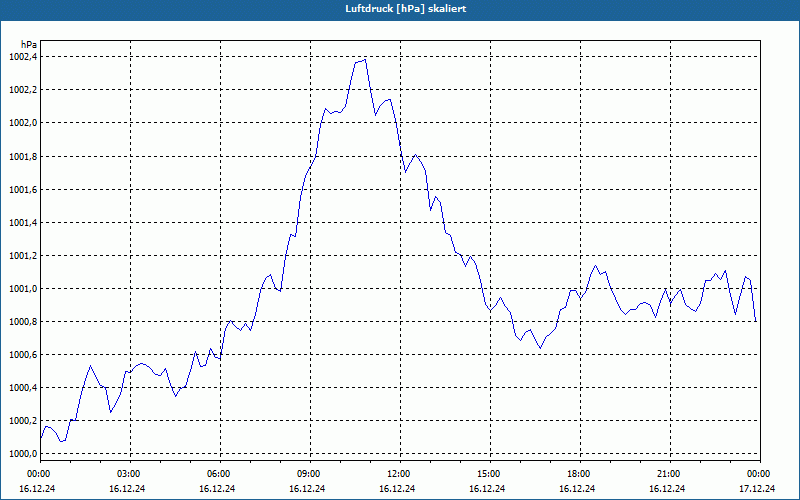Click the 16.12.24 date under 18:00
Image resolution: width=800 pixels, height=500 pixels.
pyautogui.click(x=577, y=489)
